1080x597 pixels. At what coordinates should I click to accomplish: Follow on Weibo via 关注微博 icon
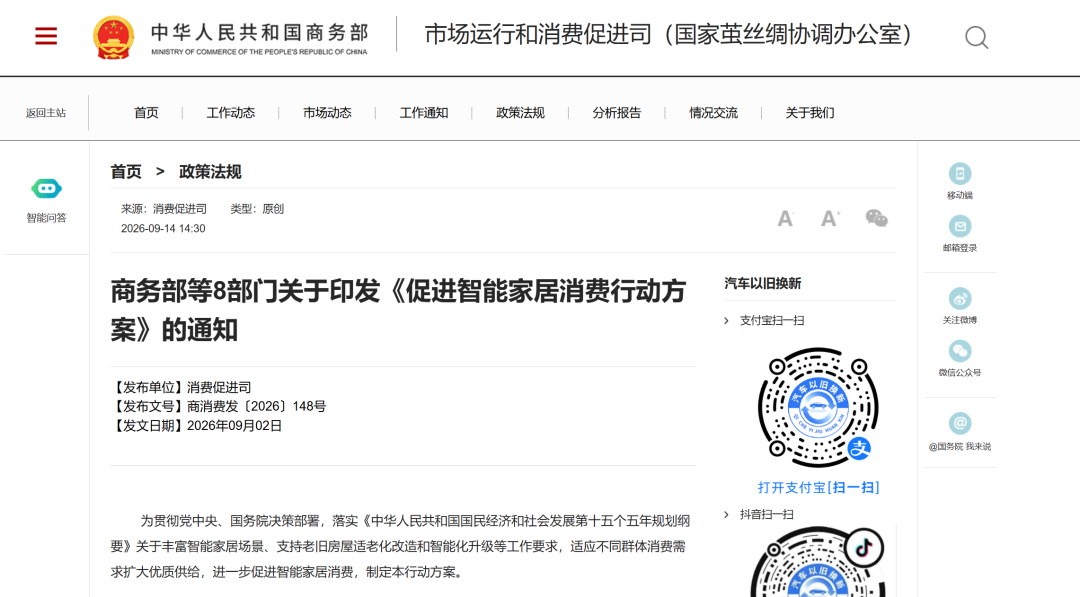point(959,298)
